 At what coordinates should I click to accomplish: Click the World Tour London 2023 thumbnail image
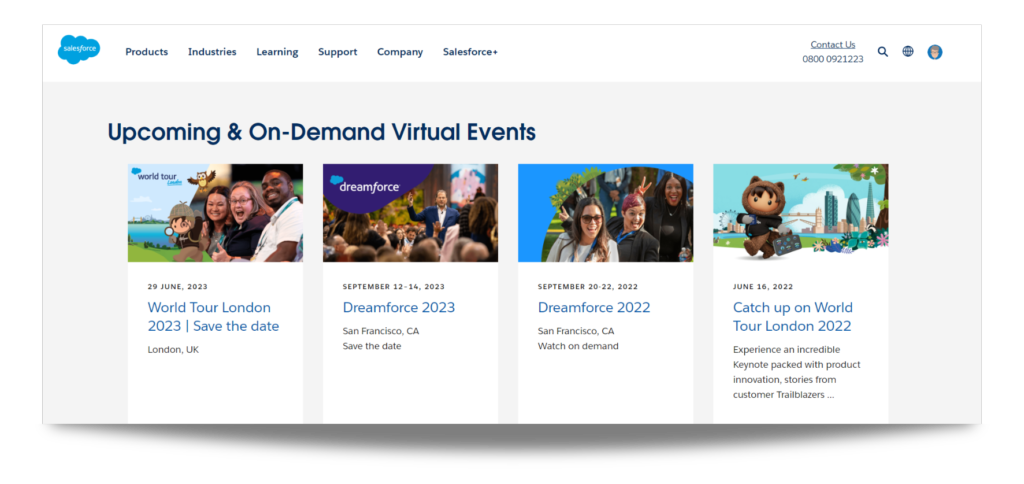(x=216, y=213)
